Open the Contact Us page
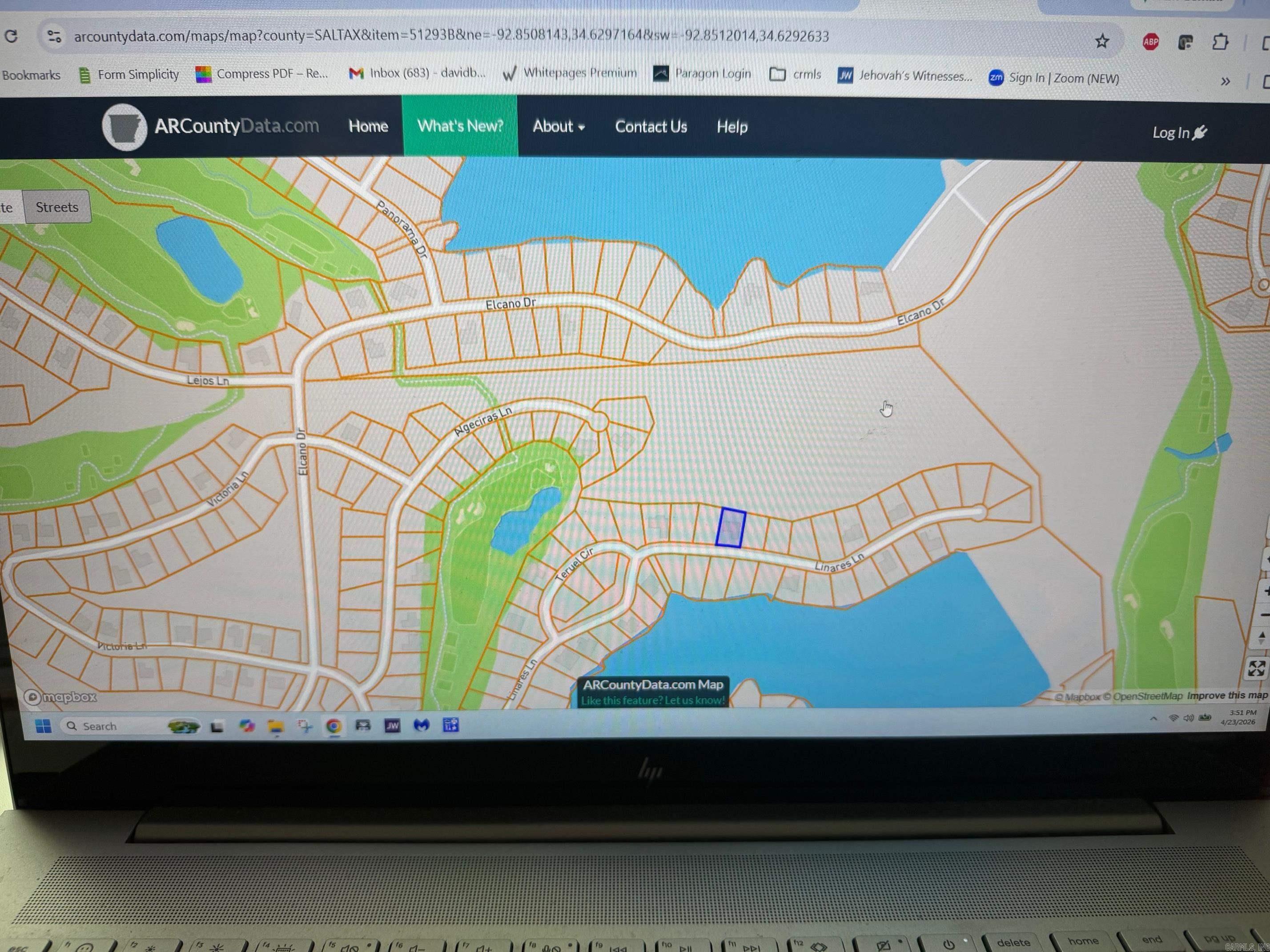 tap(651, 127)
